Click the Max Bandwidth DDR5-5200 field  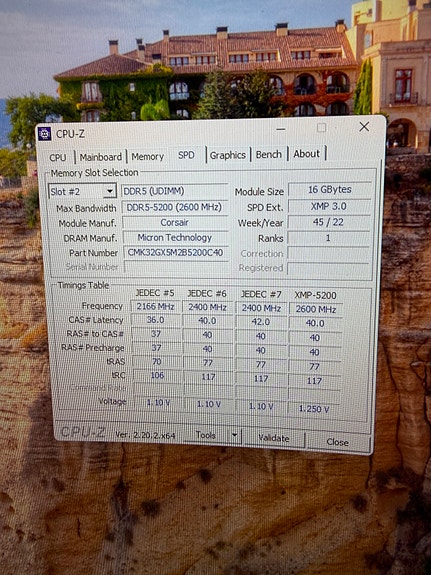click(x=174, y=208)
